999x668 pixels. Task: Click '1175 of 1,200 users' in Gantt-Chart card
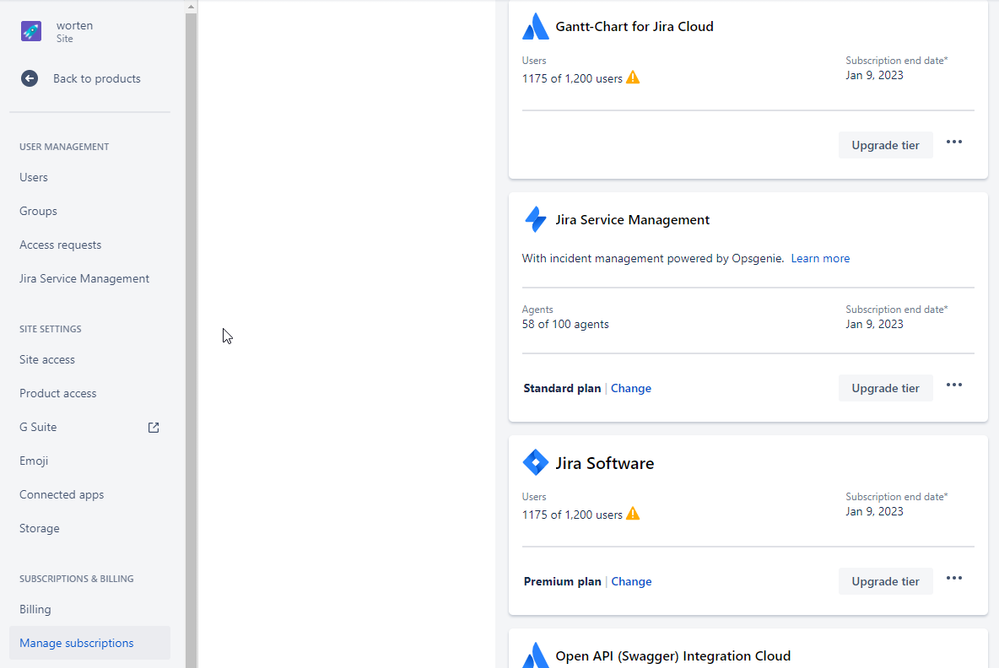572,78
